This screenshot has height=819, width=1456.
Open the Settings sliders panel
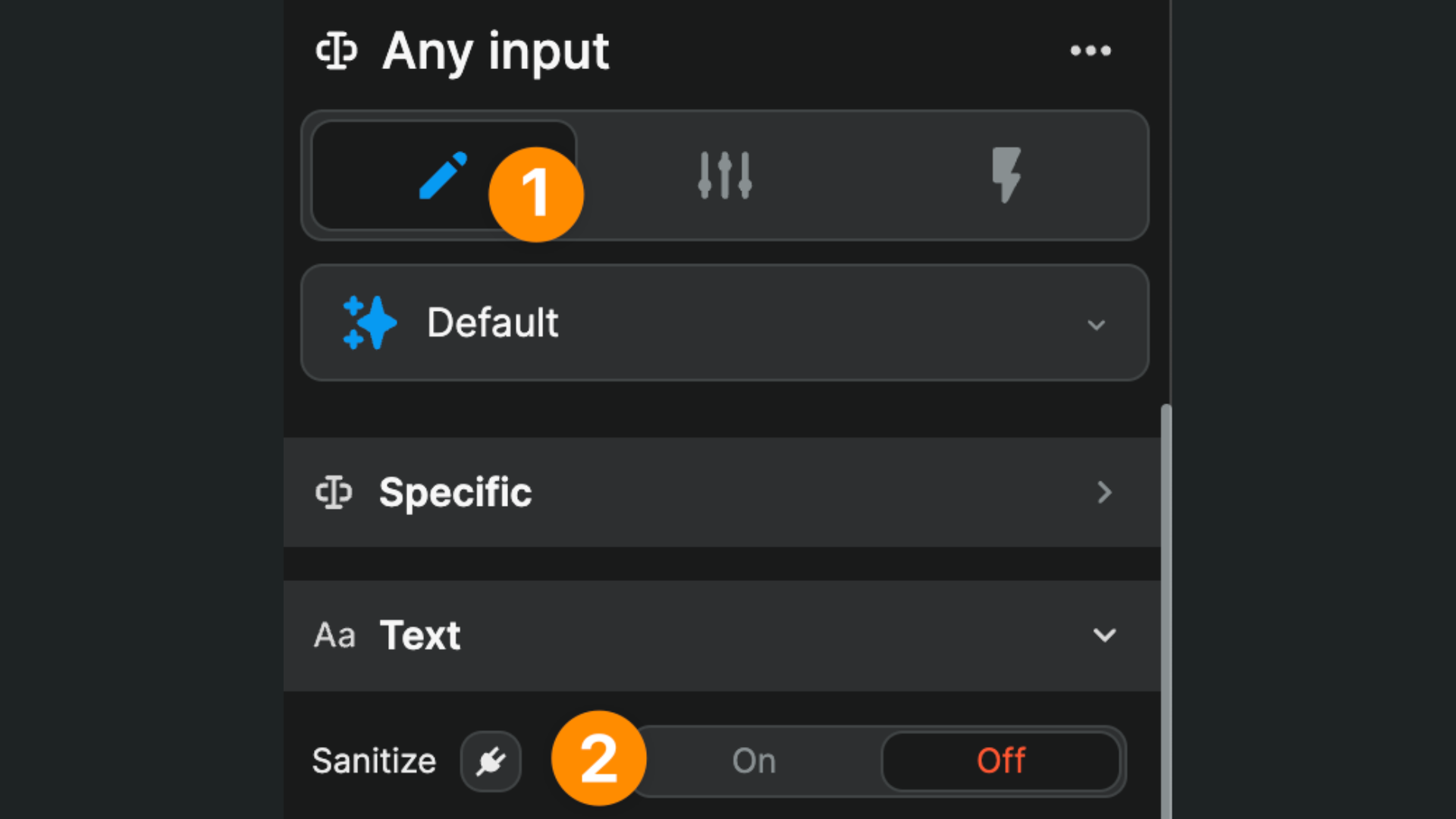(x=723, y=174)
